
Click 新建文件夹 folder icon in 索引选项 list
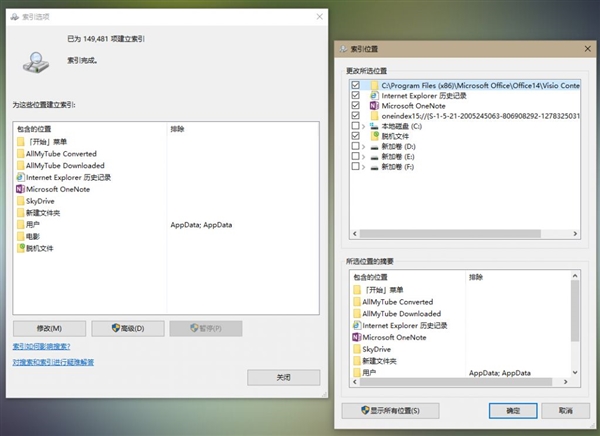coord(21,213)
